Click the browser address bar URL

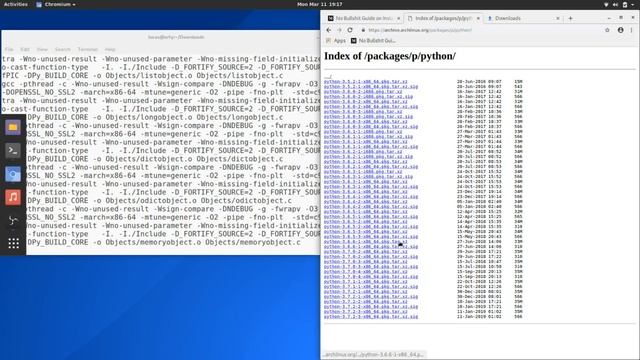tap(420, 30)
